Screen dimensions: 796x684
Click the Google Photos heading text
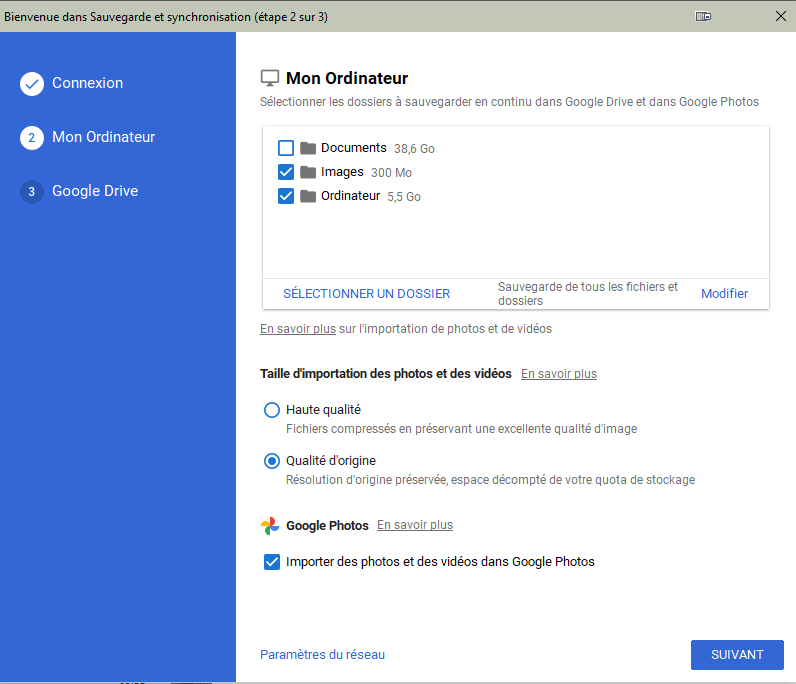tap(327, 526)
